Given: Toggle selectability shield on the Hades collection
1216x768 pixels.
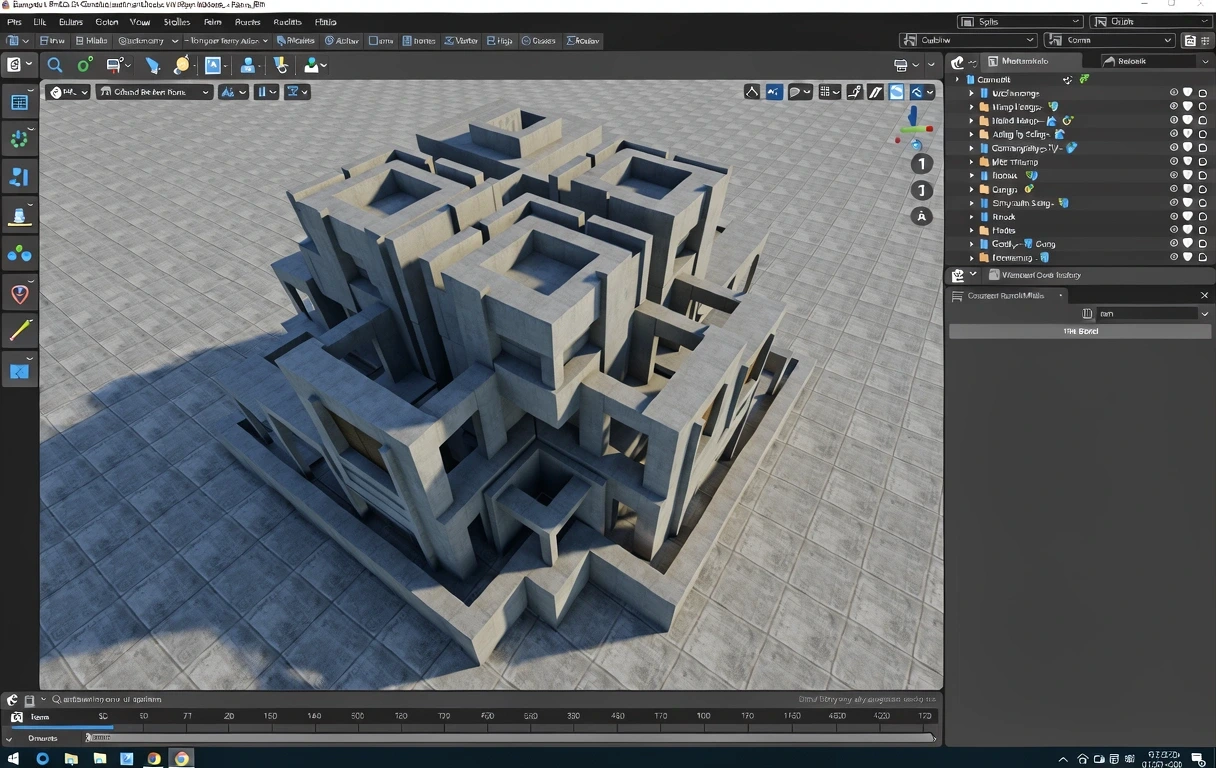Looking at the screenshot, I should pyautogui.click(x=1187, y=230).
